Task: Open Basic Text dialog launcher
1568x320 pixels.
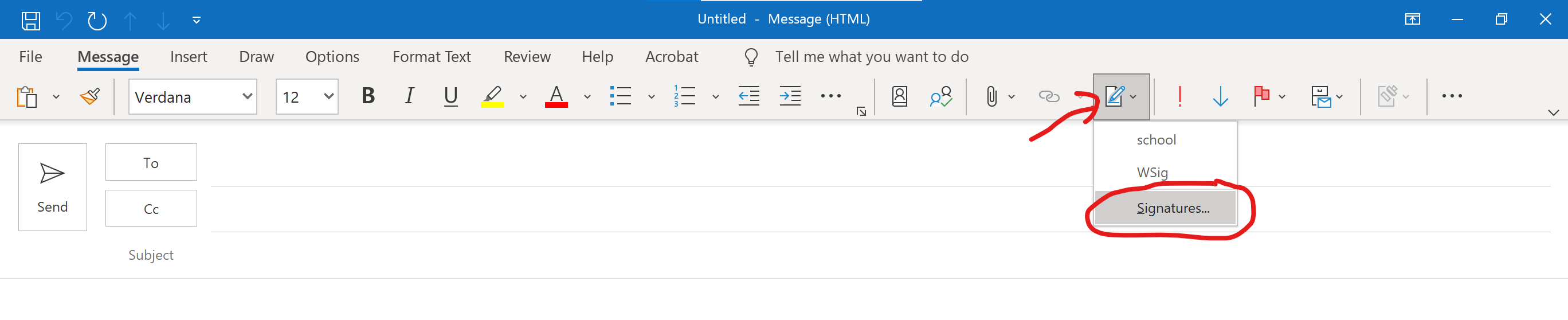Action: pos(861,111)
